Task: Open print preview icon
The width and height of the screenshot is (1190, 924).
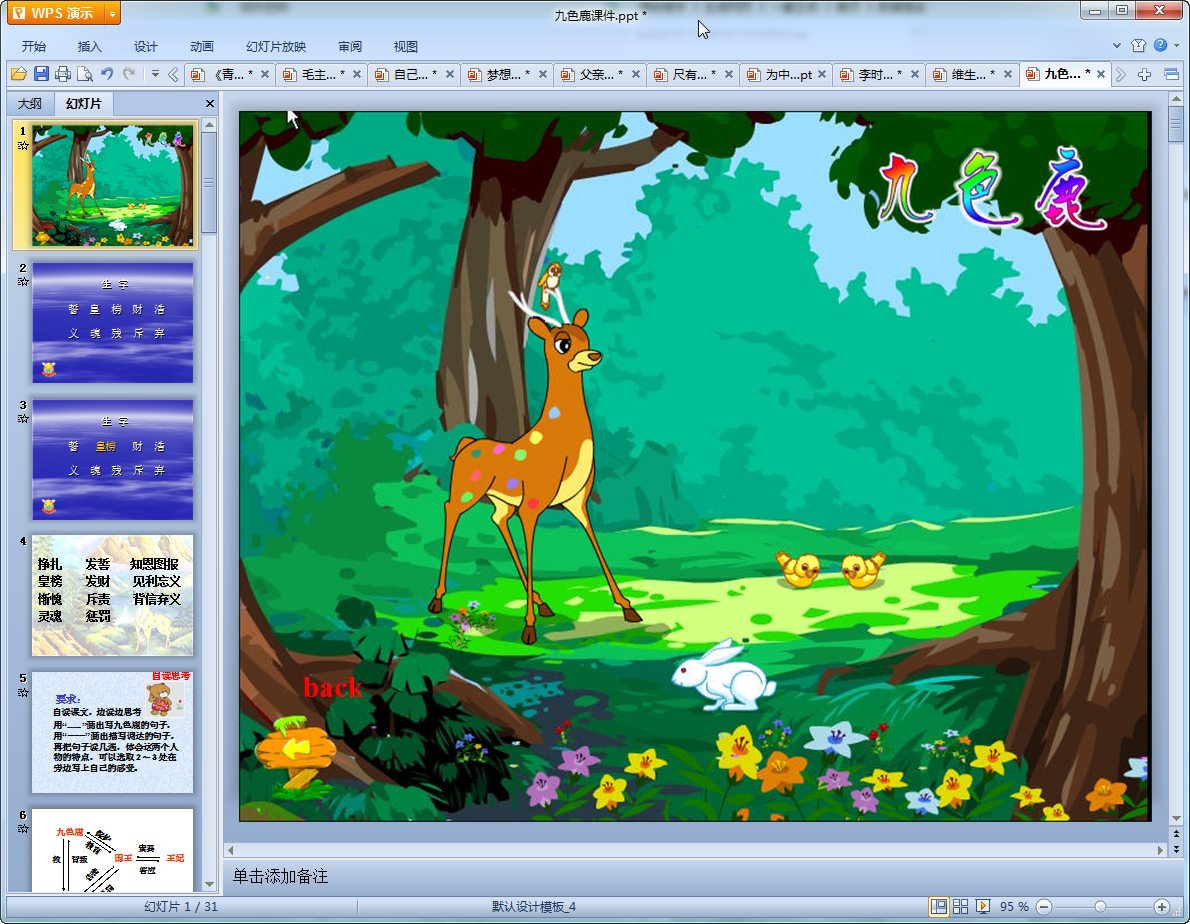Action: pos(85,74)
